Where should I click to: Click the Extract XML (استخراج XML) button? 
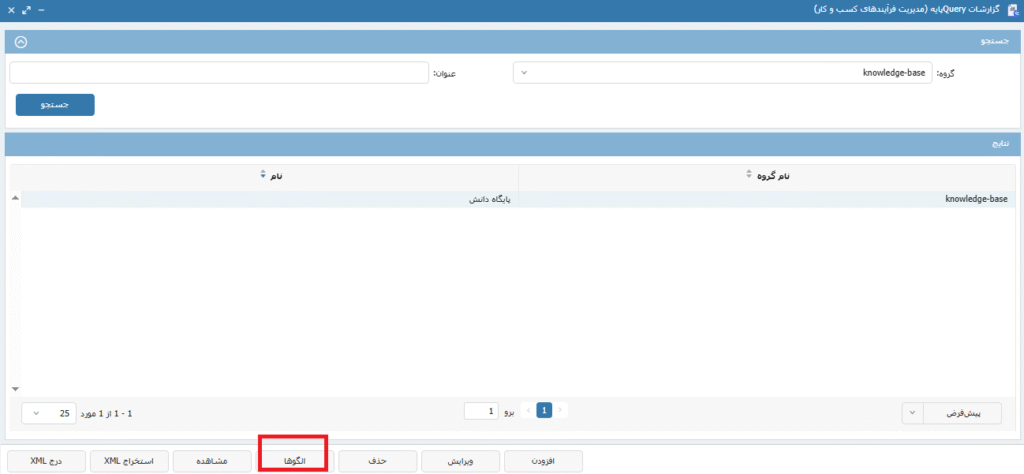tap(128, 461)
